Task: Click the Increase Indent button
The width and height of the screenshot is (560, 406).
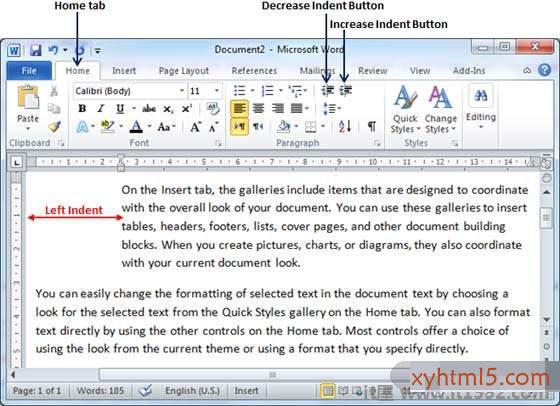Action: pyautogui.click(x=346, y=91)
